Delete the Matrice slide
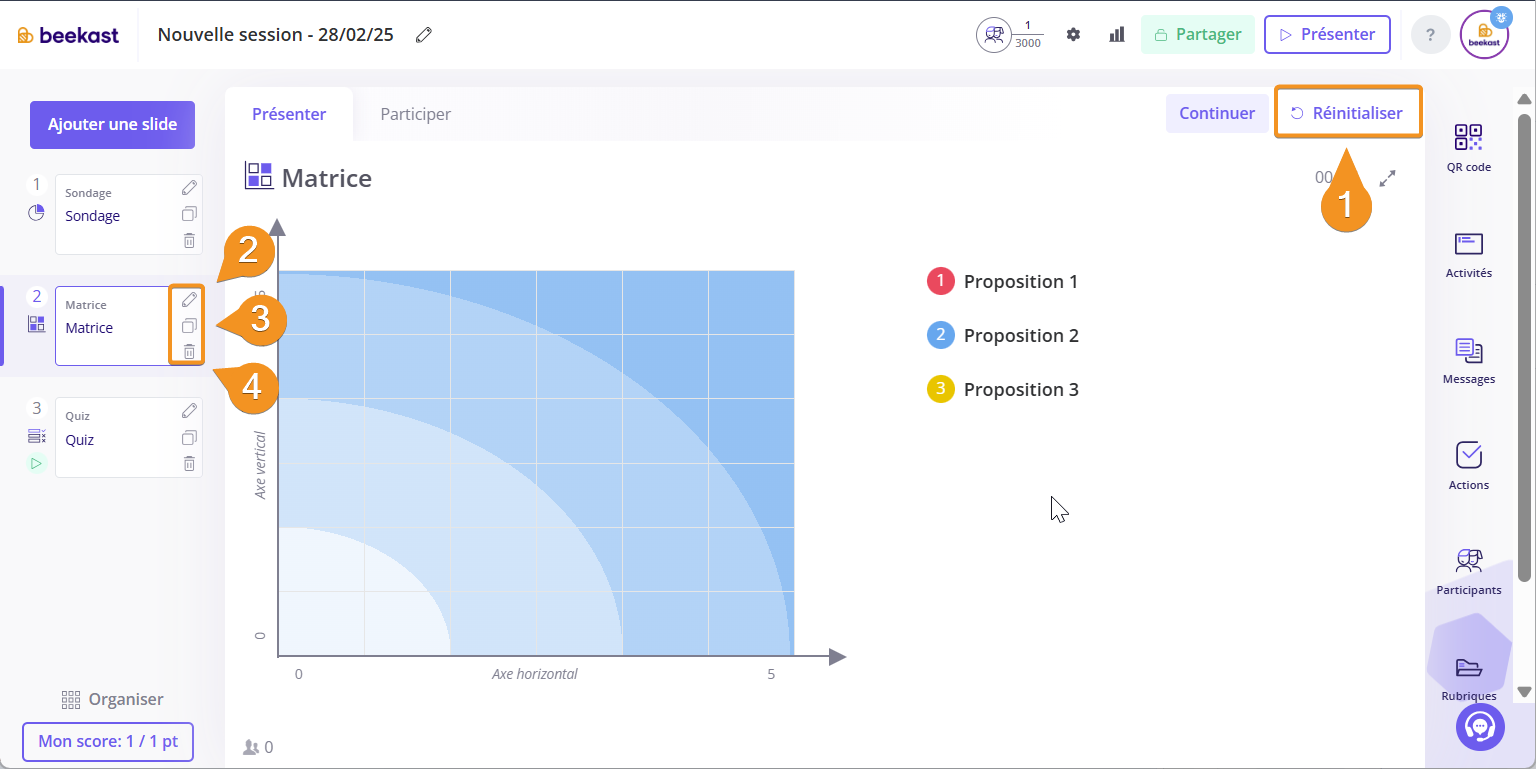Screen dimensions: 1536x769 189,352
